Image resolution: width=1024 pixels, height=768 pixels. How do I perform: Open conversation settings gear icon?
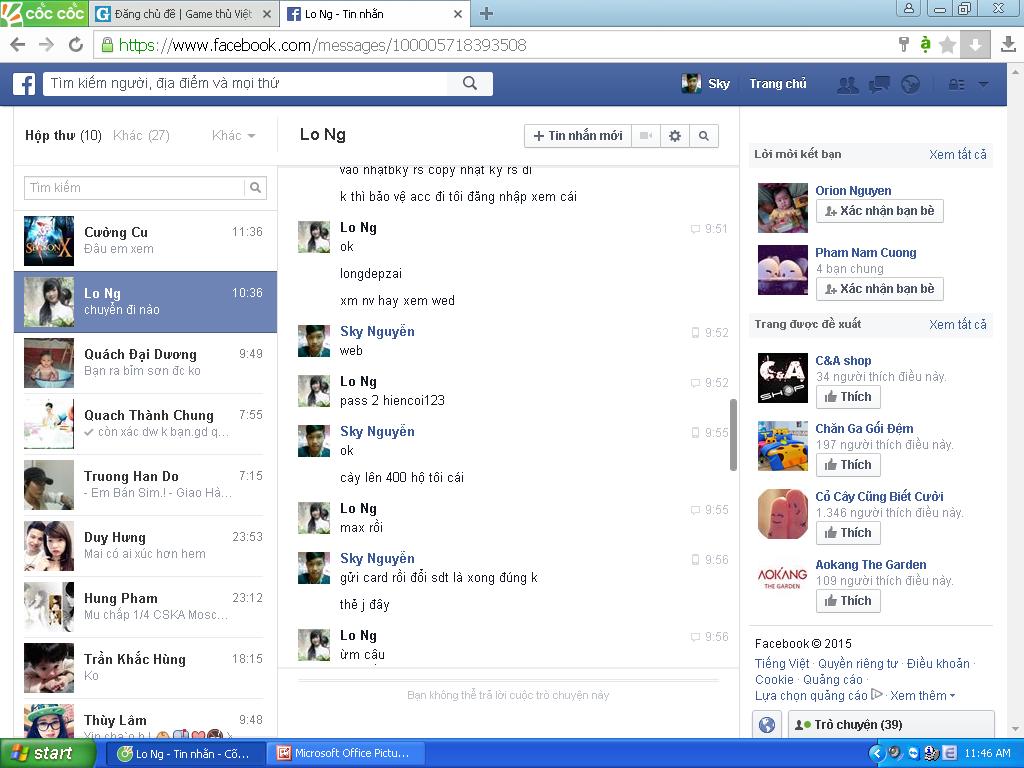tap(675, 136)
